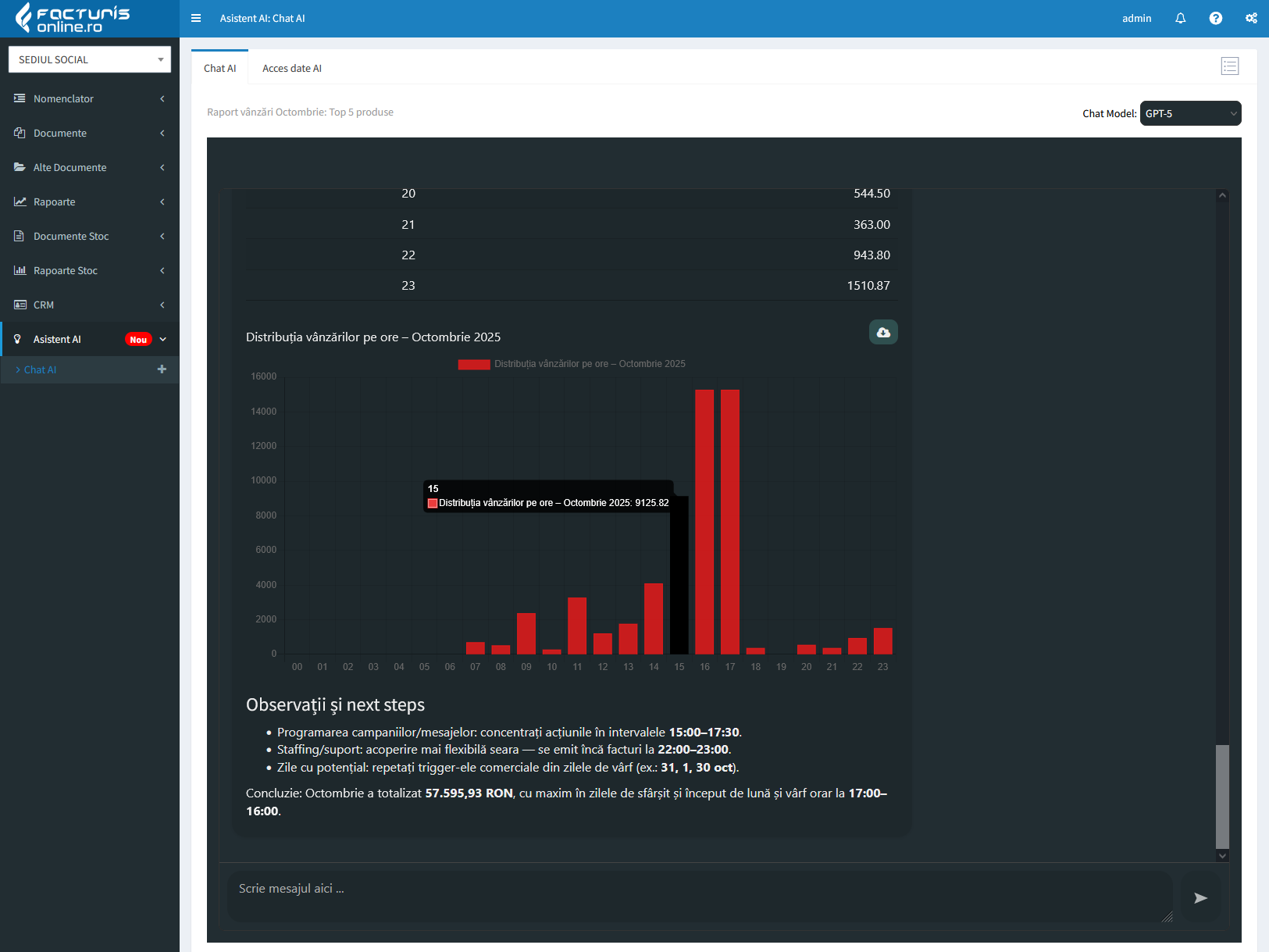Expand the Nomenclator menu
1269x952 pixels.
[90, 98]
